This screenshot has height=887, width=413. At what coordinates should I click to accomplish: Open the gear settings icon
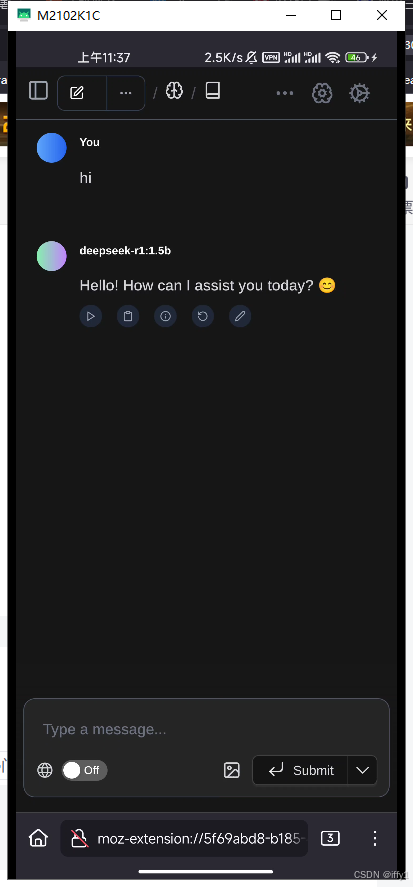click(x=359, y=93)
